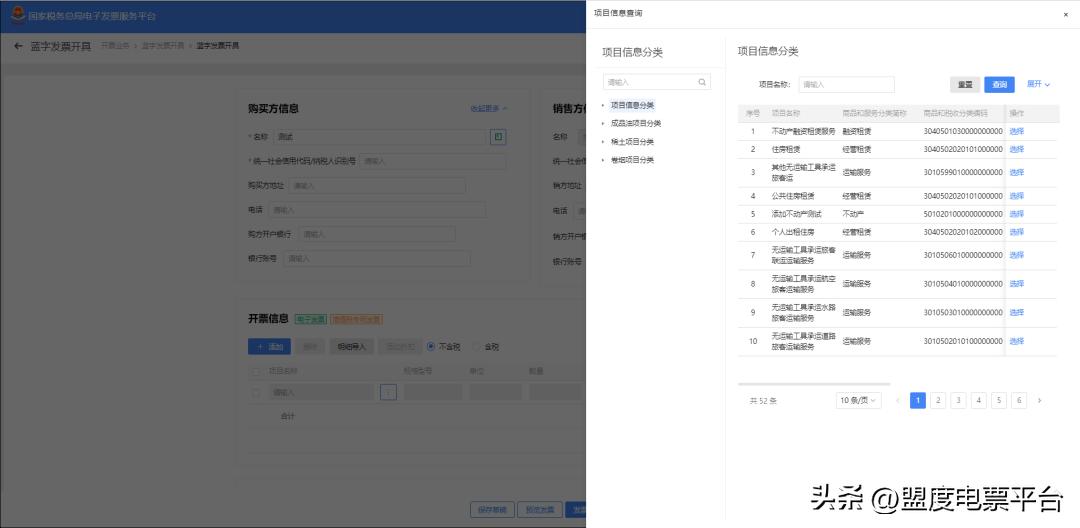Go to page 1 of results
The height and width of the screenshot is (528, 1080).
point(917,401)
